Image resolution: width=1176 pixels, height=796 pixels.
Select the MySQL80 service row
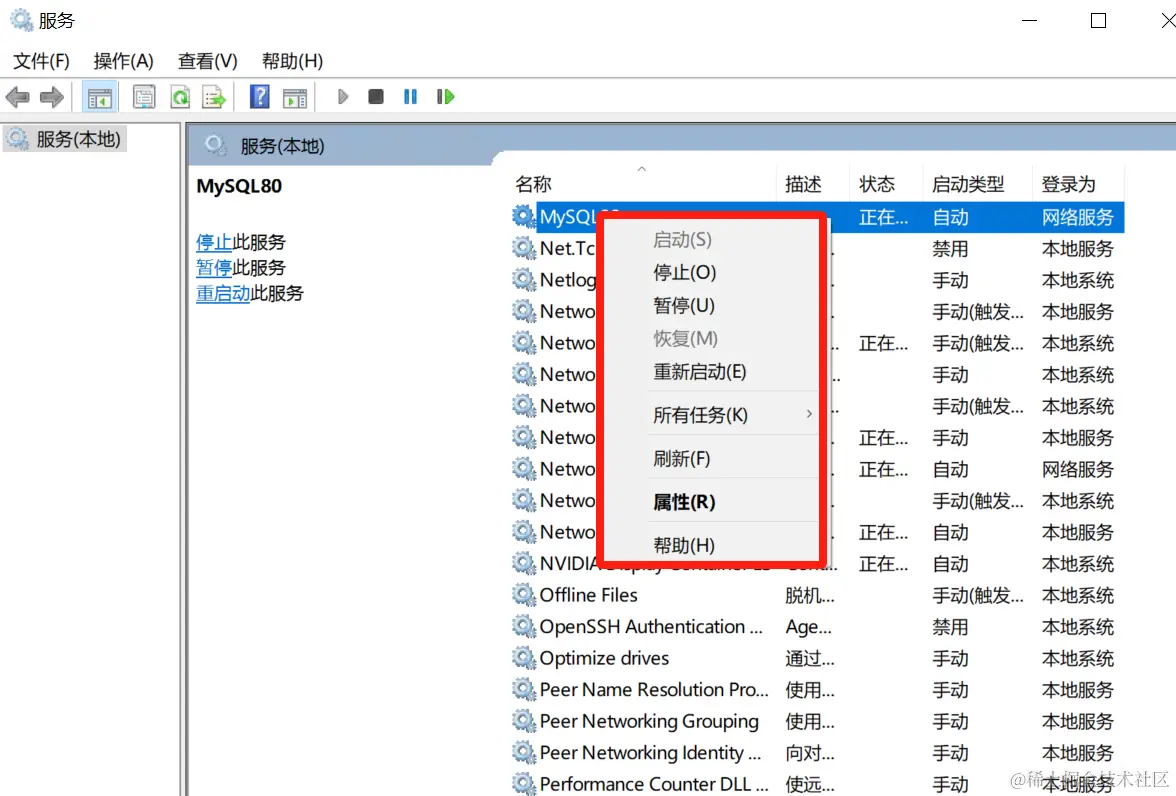point(818,217)
